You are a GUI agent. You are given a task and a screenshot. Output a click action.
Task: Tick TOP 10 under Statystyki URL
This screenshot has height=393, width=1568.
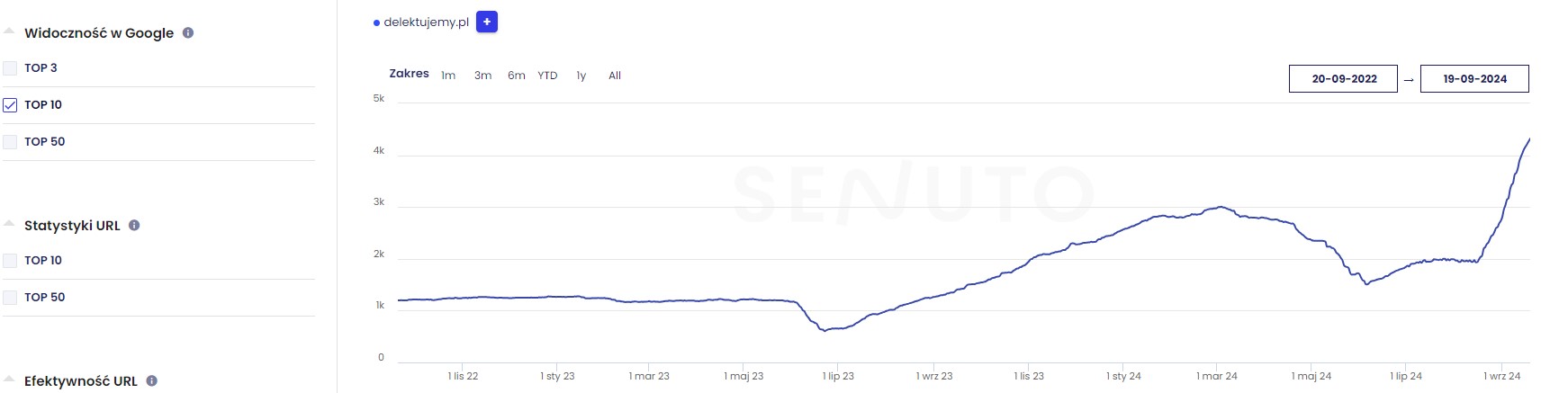[x=11, y=261]
